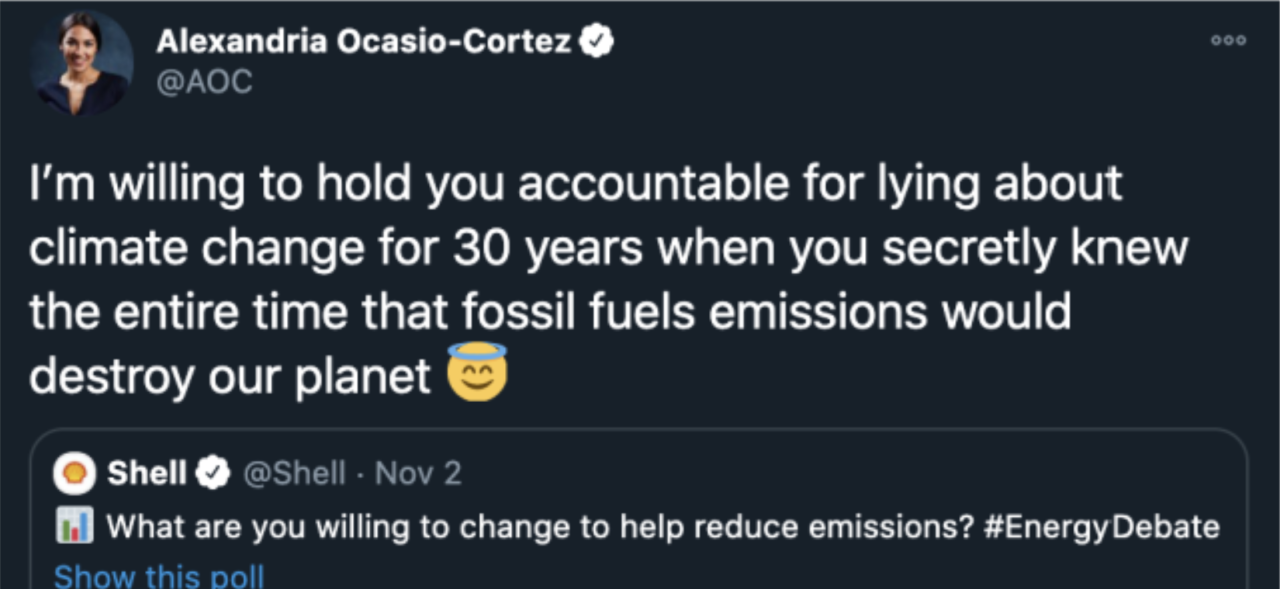Click the quoted question about reducing emissions
Screen dimensions: 1280x589
click(540, 526)
